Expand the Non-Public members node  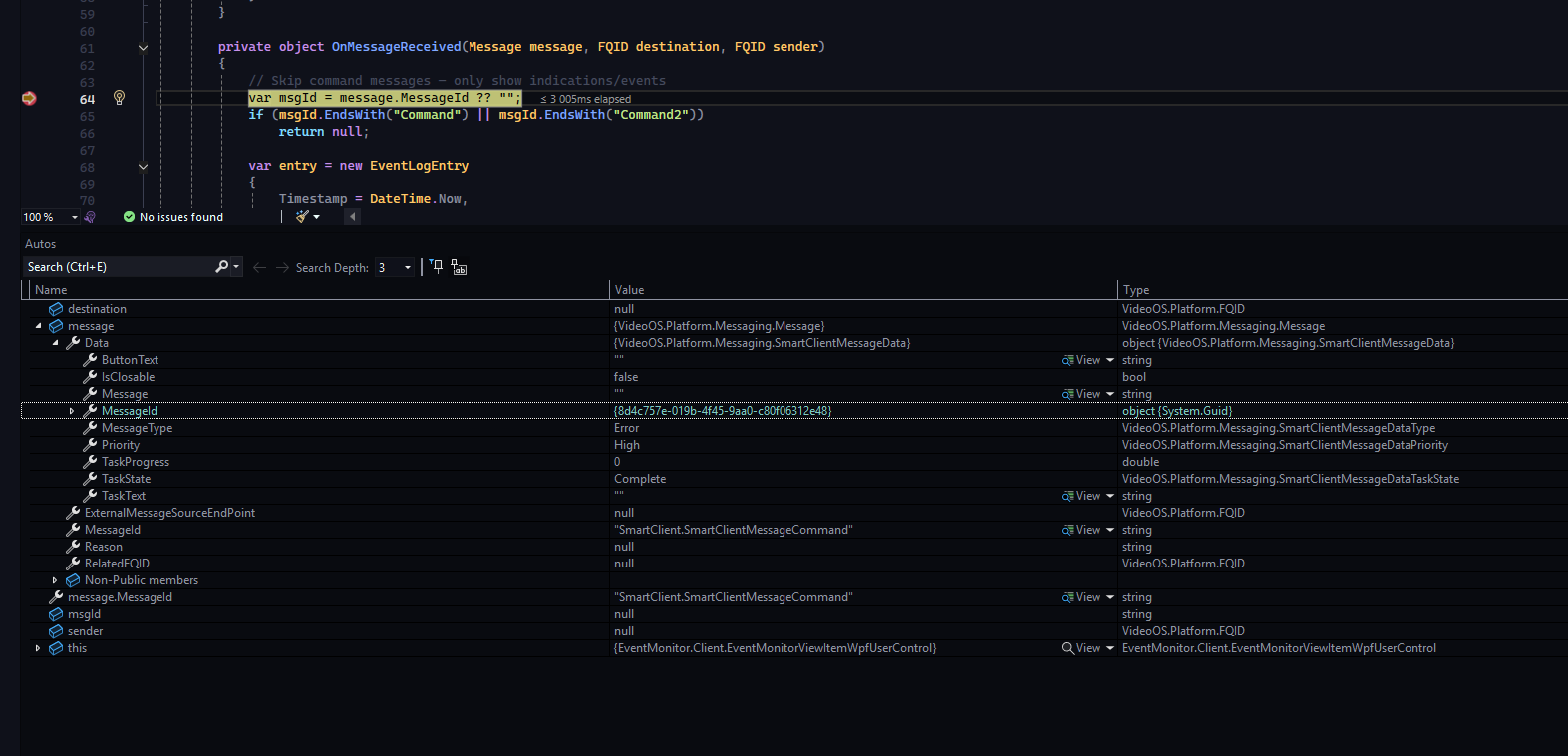(x=55, y=580)
